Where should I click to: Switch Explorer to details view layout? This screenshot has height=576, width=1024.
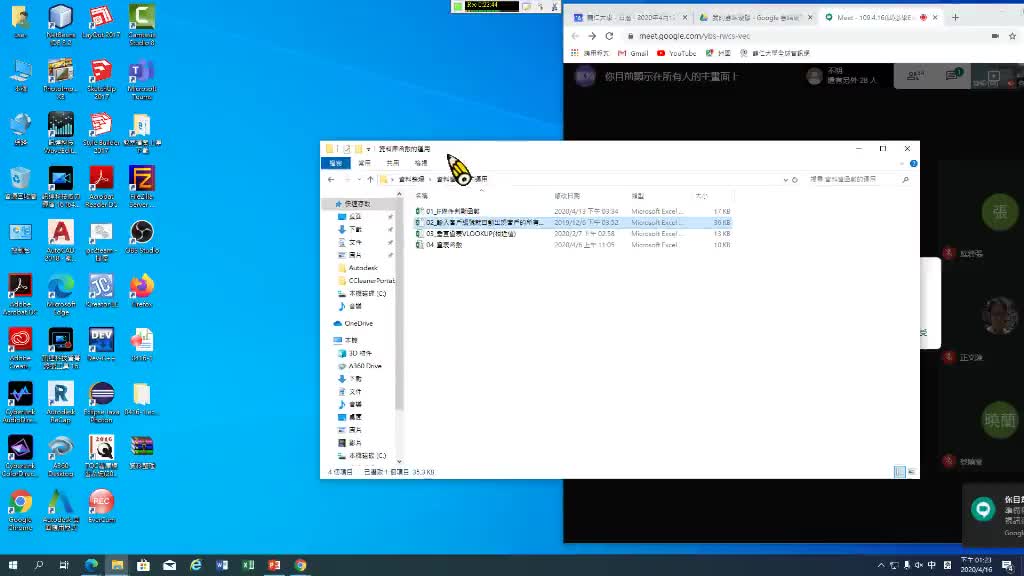pos(899,472)
